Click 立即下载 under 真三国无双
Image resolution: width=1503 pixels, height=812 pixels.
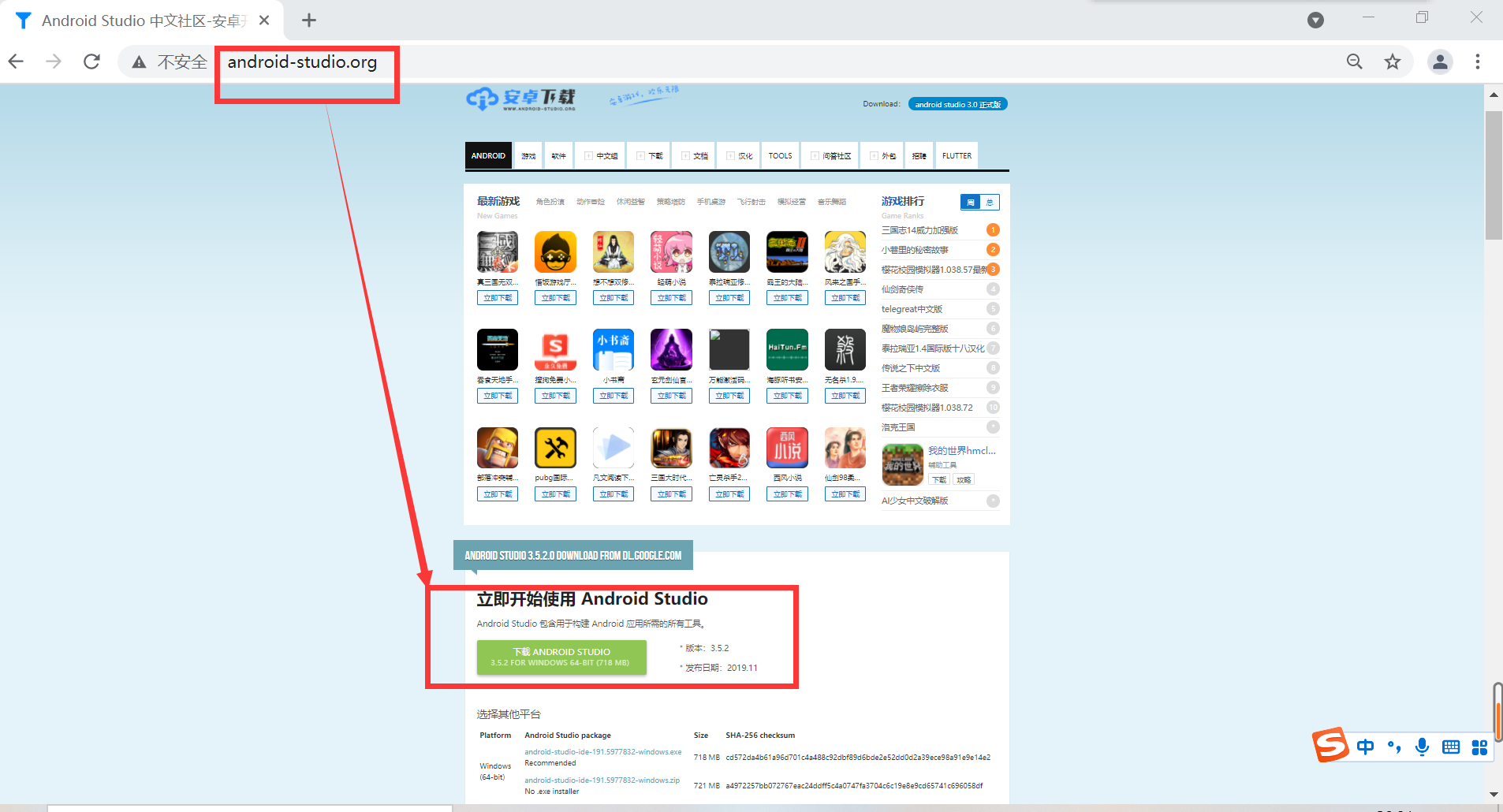click(x=498, y=298)
